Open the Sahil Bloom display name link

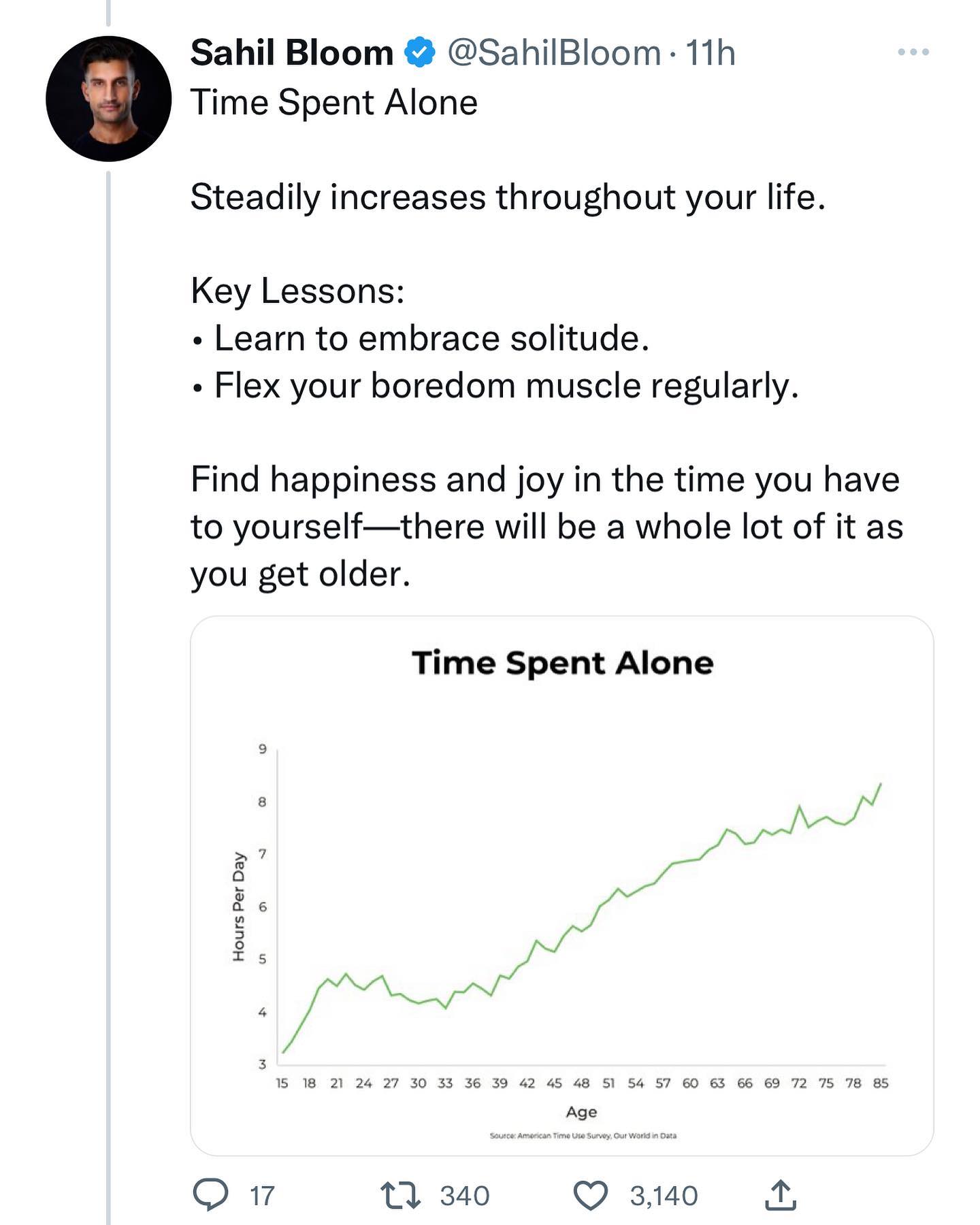click(x=292, y=53)
